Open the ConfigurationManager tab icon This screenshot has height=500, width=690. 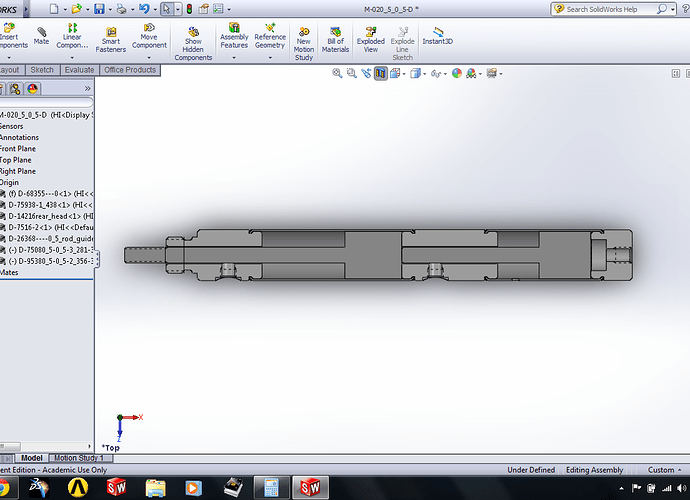15,89
